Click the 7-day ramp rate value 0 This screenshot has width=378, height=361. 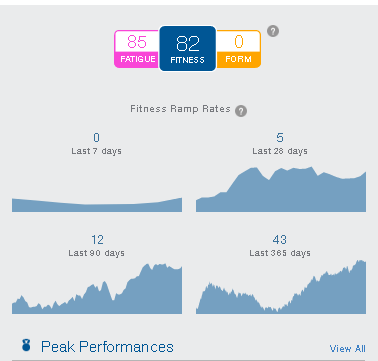tap(96, 138)
